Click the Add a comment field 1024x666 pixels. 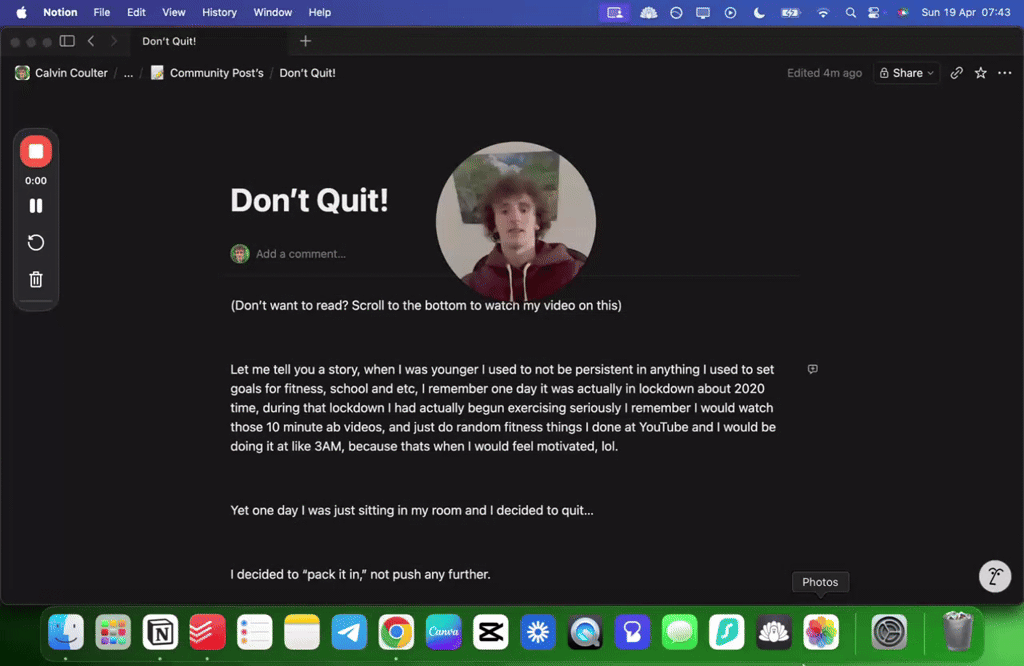click(x=300, y=253)
